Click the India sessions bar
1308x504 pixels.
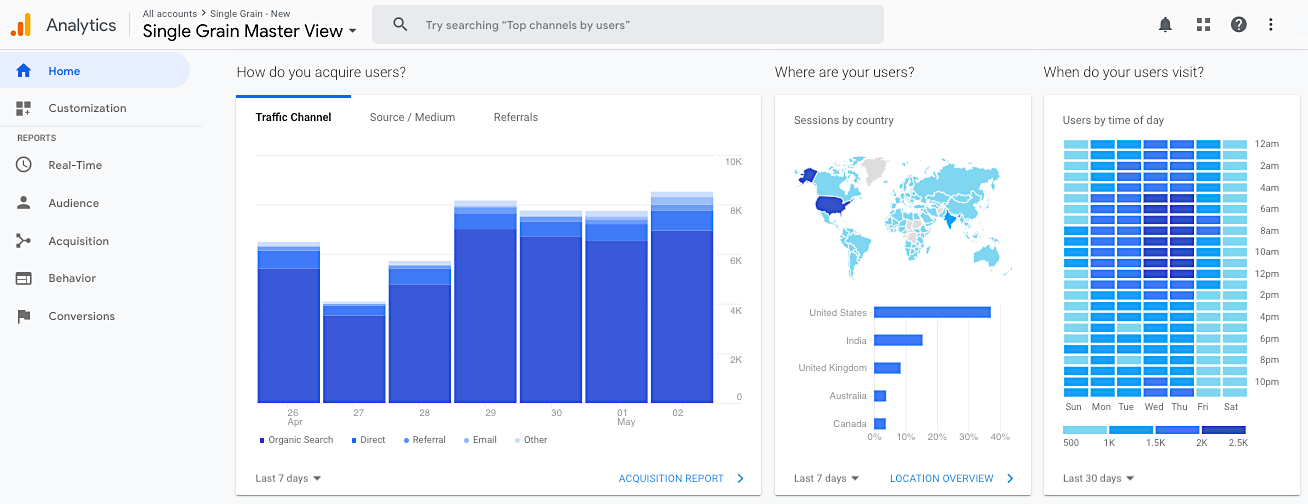pos(898,340)
